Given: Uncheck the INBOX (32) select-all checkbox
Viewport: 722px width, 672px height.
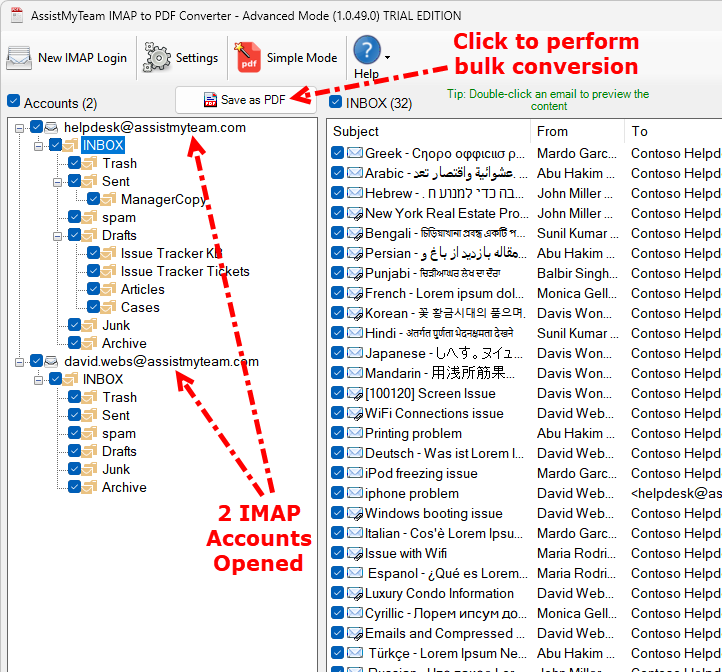Looking at the screenshot, I should coord(336,102).
